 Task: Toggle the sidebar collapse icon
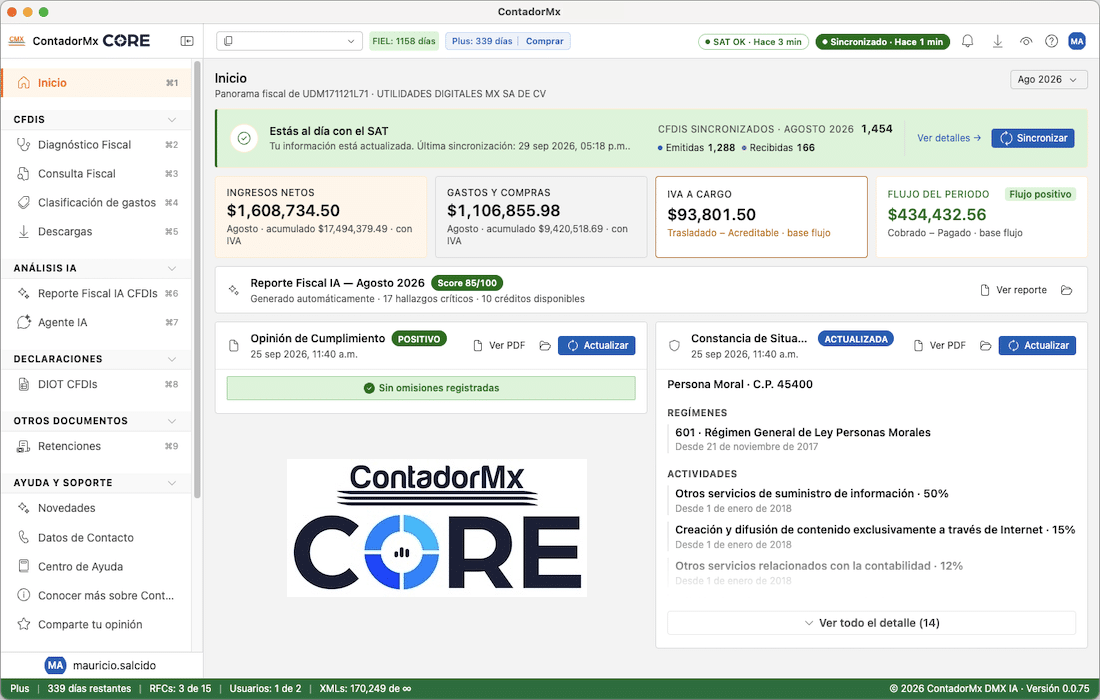(187, 41)
